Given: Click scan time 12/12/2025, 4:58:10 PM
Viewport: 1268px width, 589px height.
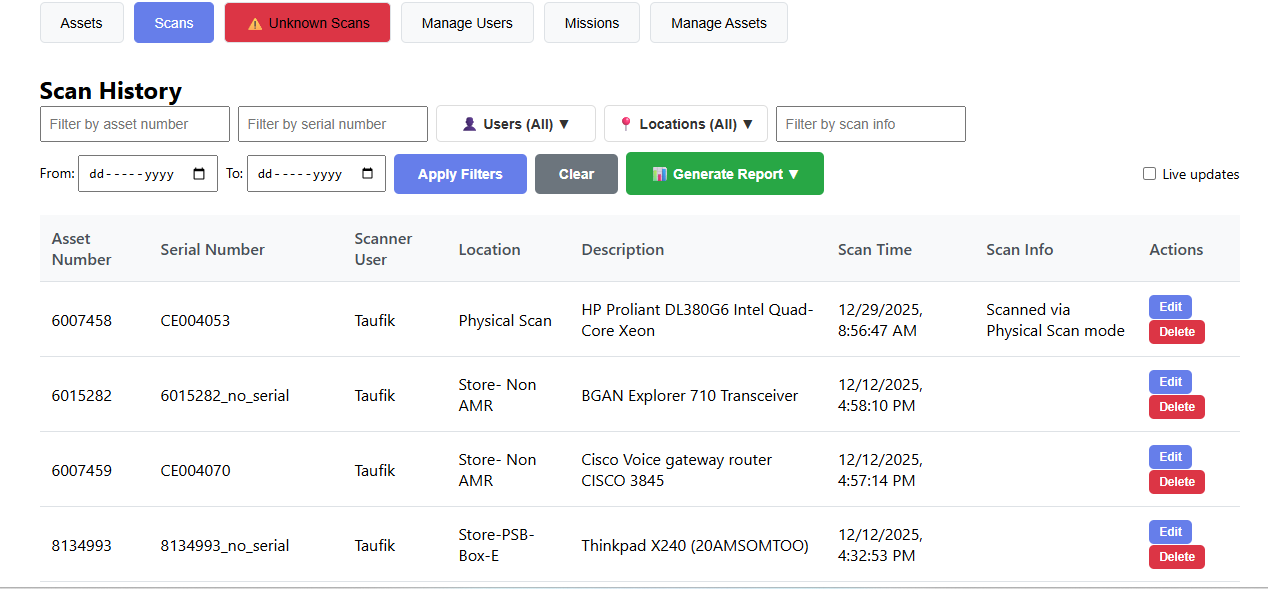Looking at the screenshot, I should point(880,395).
